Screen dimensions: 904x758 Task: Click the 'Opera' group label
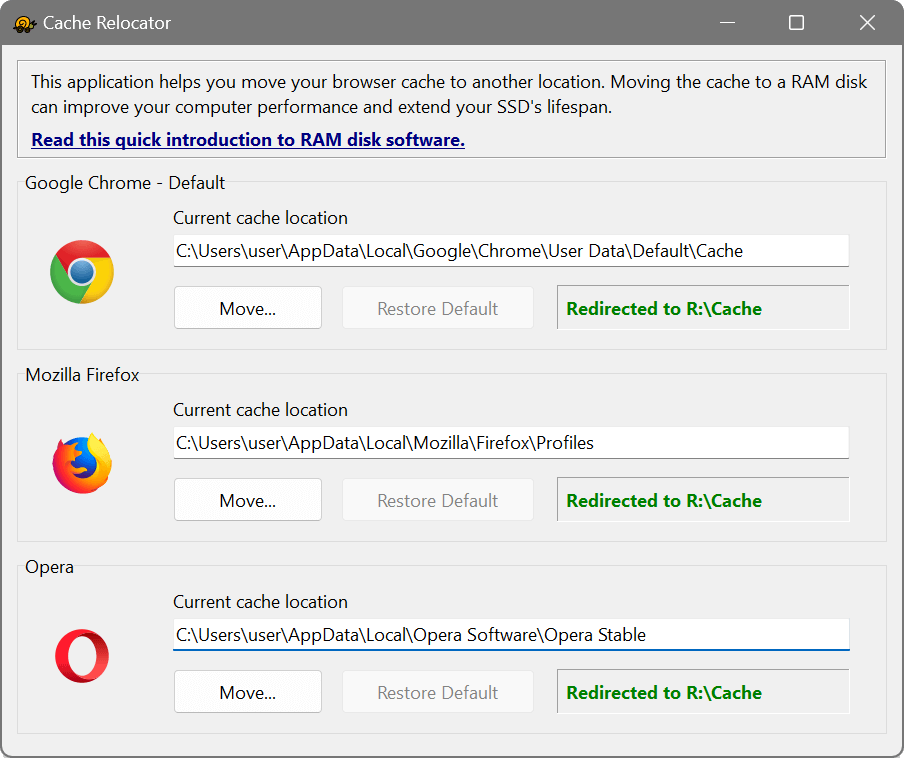point(50,567)
